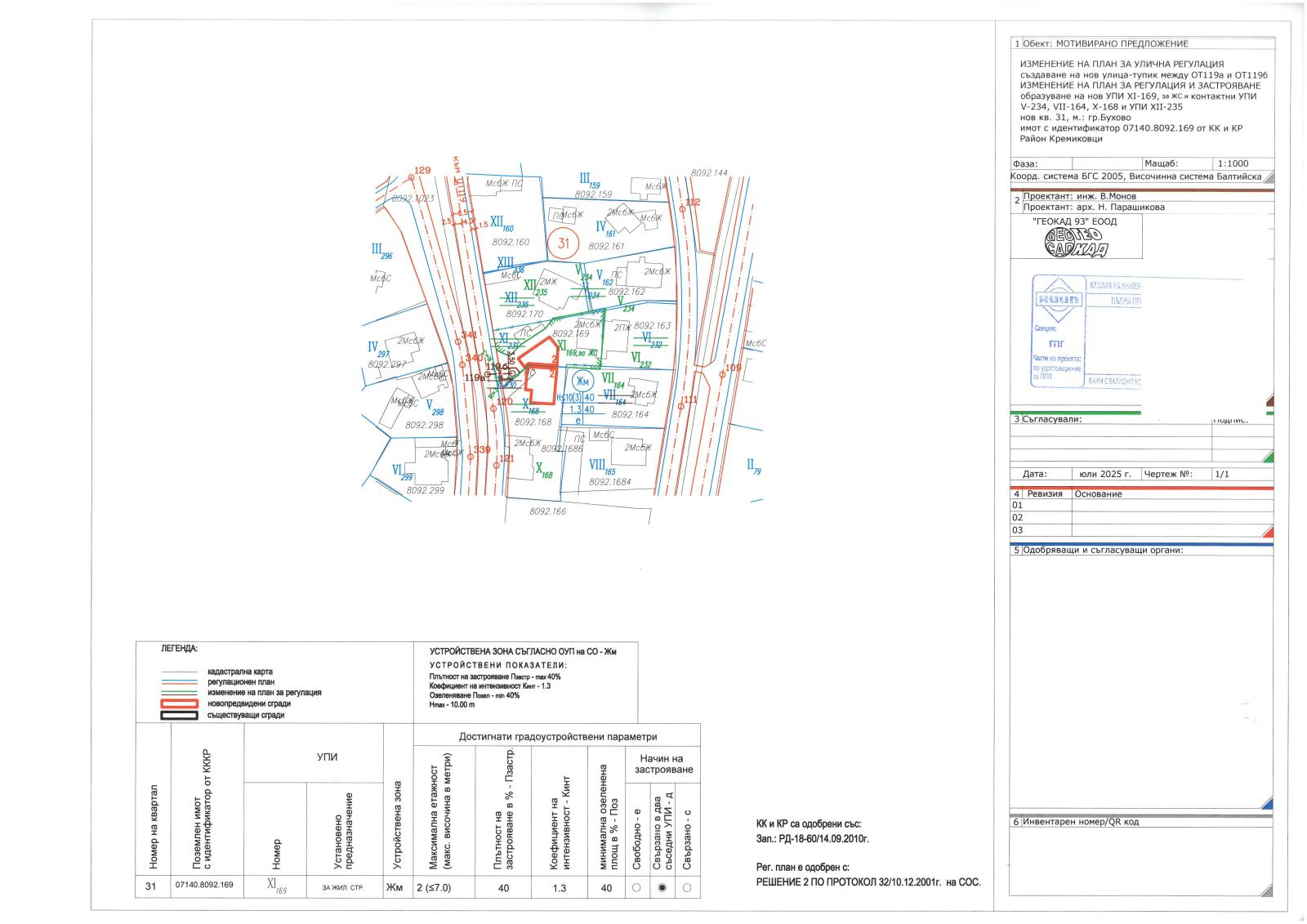Click the blue circled Жм zone symbol
1307x924 pixels.
581,382
